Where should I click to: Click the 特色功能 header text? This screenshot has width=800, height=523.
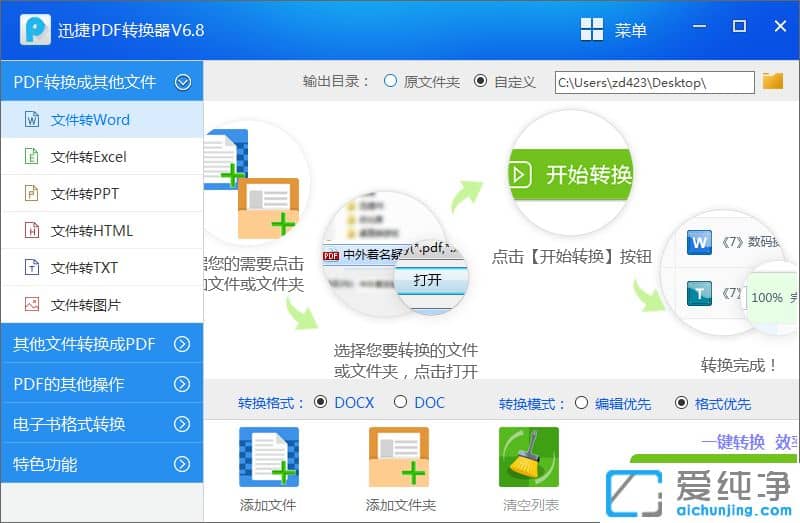pyautogui.click(x=45, y=464)
